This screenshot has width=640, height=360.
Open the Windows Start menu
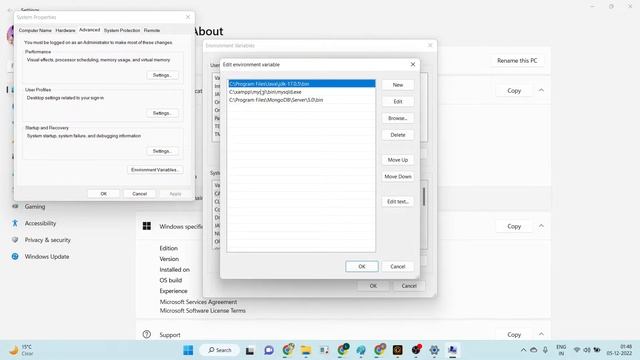click(188, 350)
